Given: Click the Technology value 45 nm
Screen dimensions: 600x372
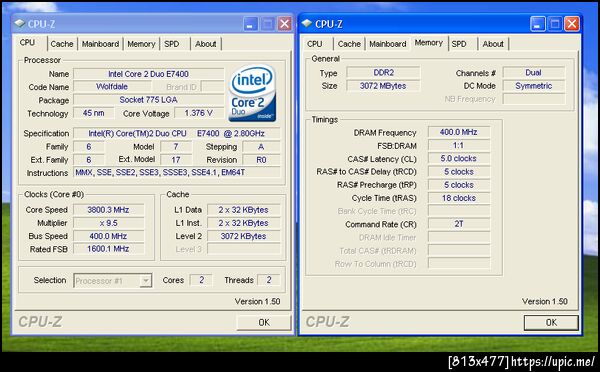Looking at the screenshot, I should tap(94, 113).
